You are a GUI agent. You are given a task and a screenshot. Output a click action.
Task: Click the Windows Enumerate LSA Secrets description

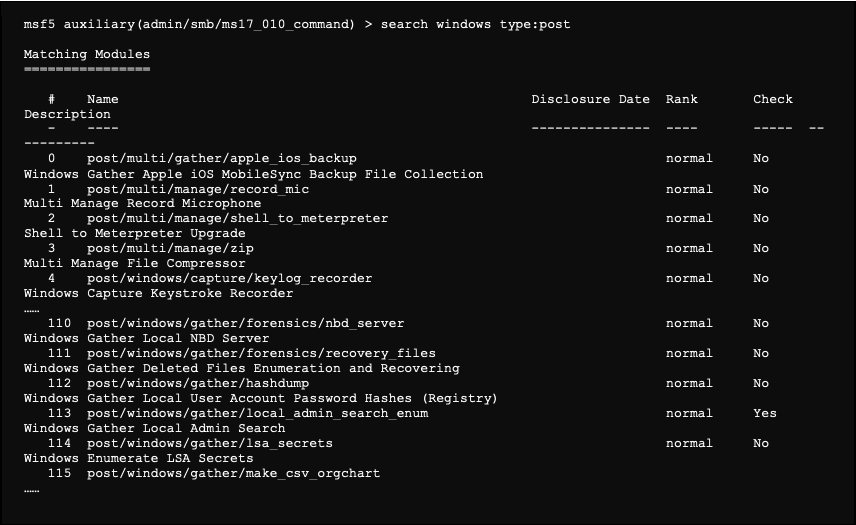coord(138,458)
